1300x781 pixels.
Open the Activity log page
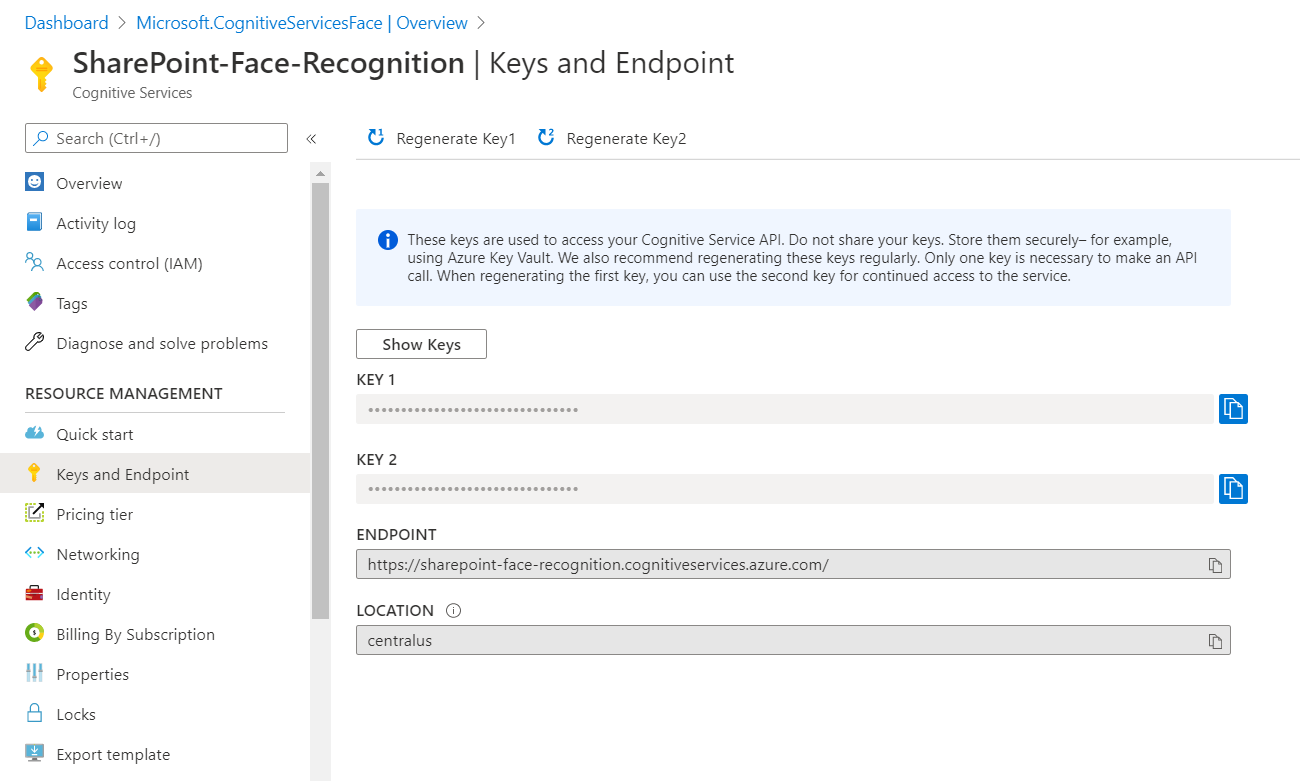pyautogui.click(x=95, y=224)
